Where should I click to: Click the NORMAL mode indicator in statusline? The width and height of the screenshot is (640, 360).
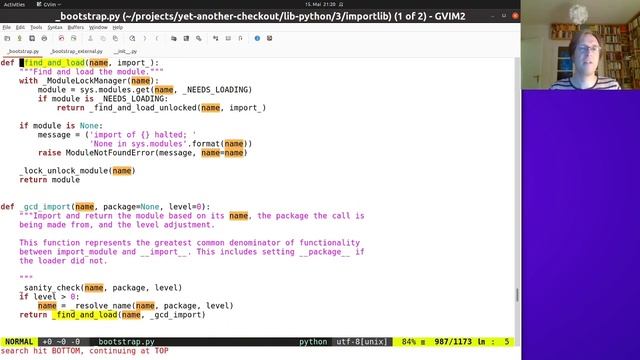[x=19, y=342]
